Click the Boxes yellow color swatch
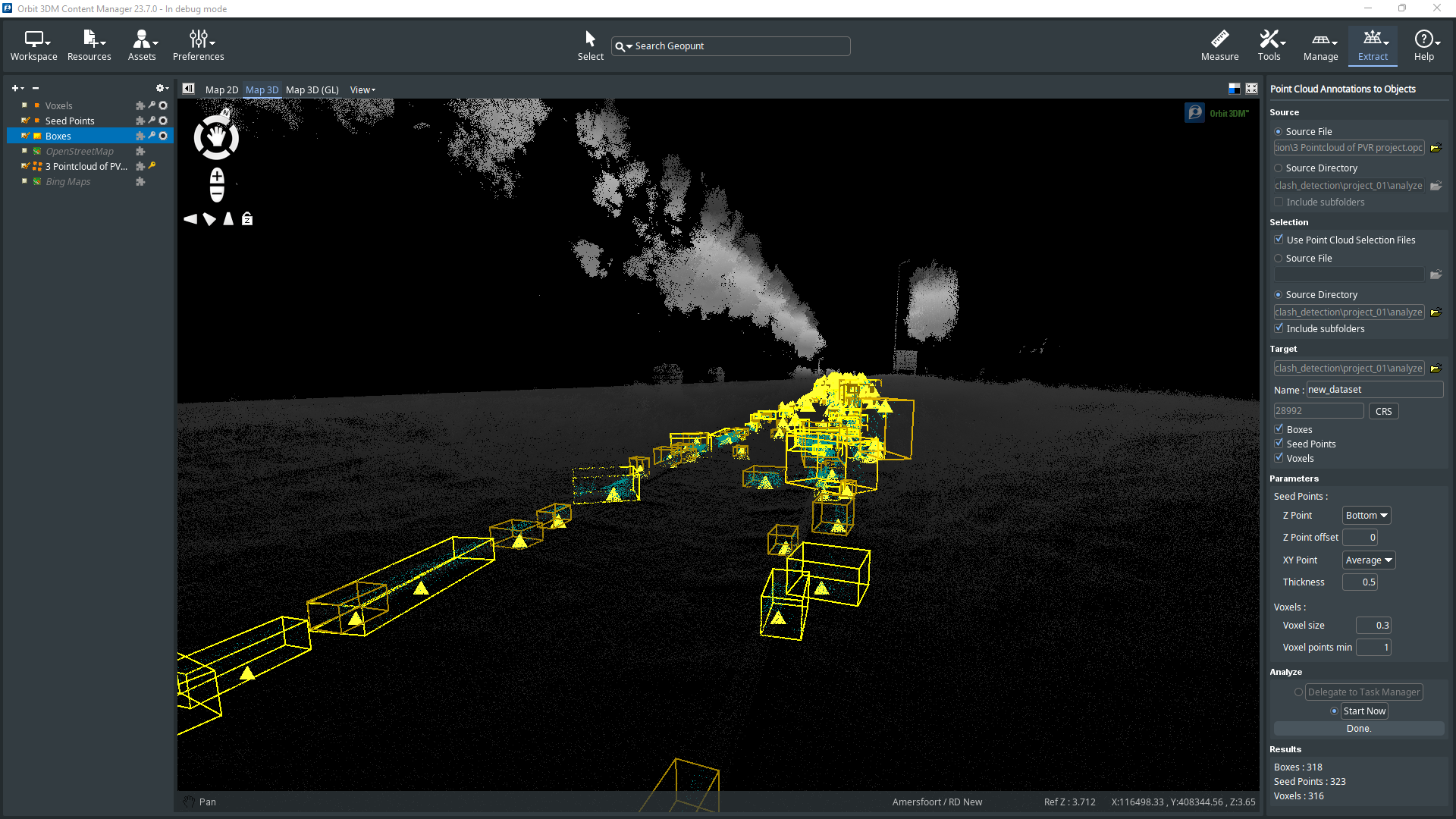The image size is (1456, 819). tap(37, 136)
